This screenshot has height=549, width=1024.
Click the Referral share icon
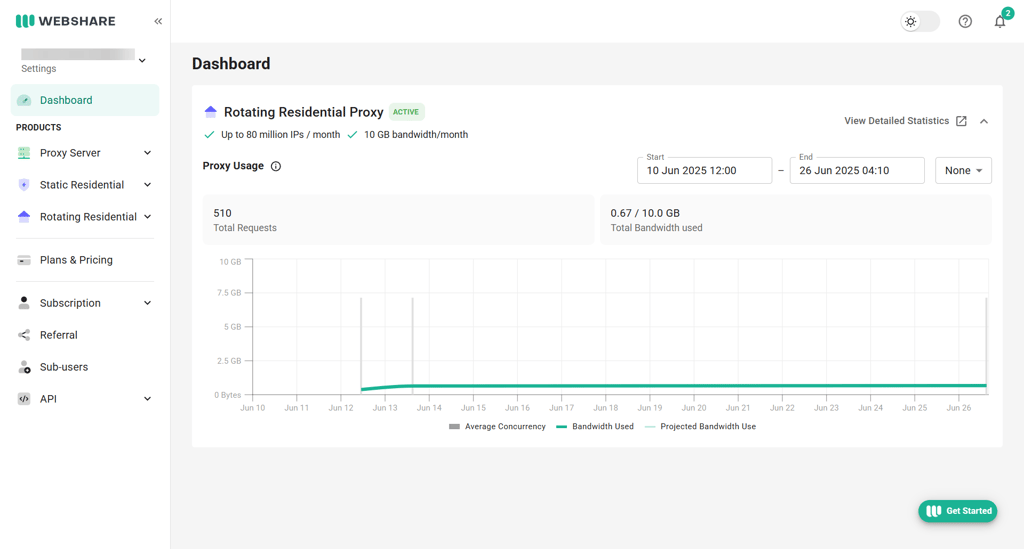click(24, 335)
